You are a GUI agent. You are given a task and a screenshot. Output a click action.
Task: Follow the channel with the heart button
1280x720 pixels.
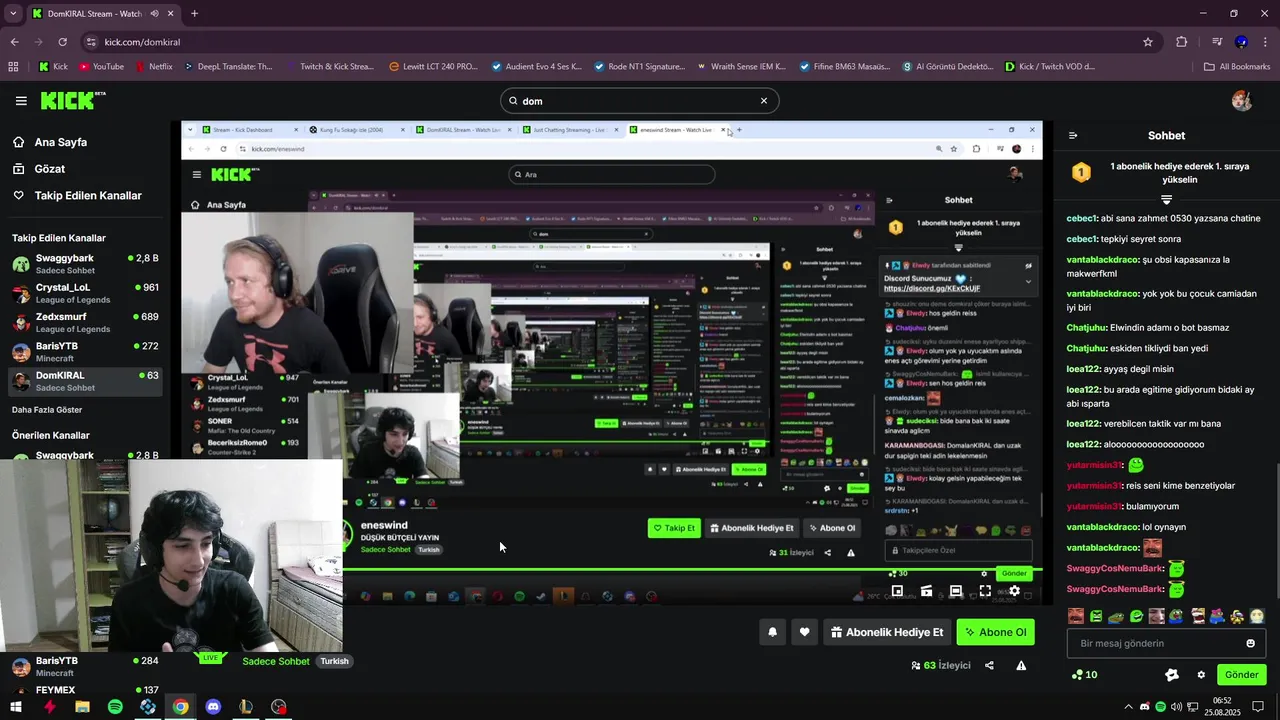point(804,632)
